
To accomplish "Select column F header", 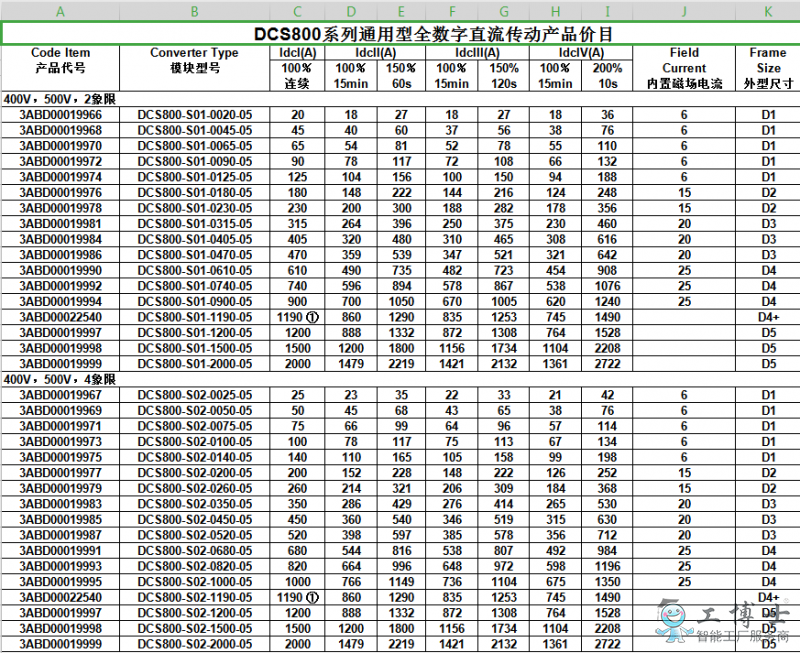I will 452,11.
